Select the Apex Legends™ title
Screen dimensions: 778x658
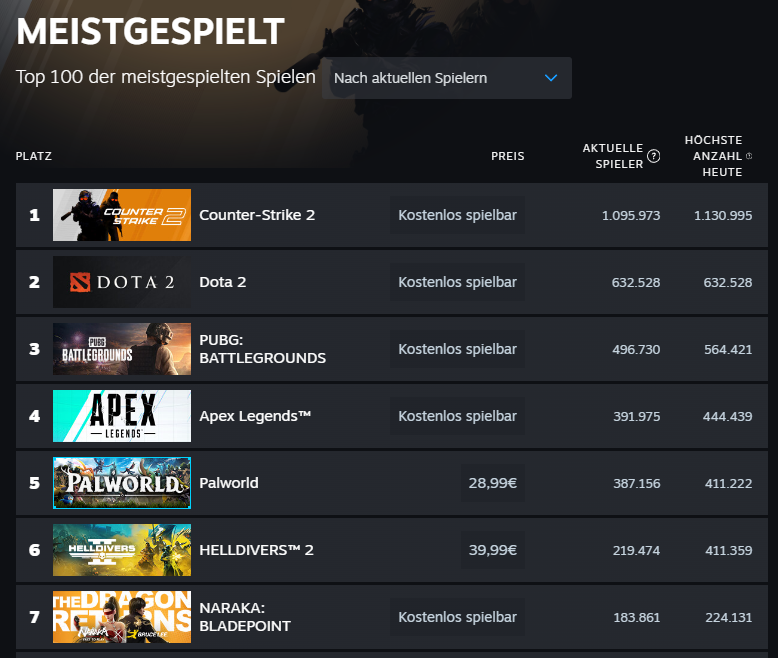point(255,416)
